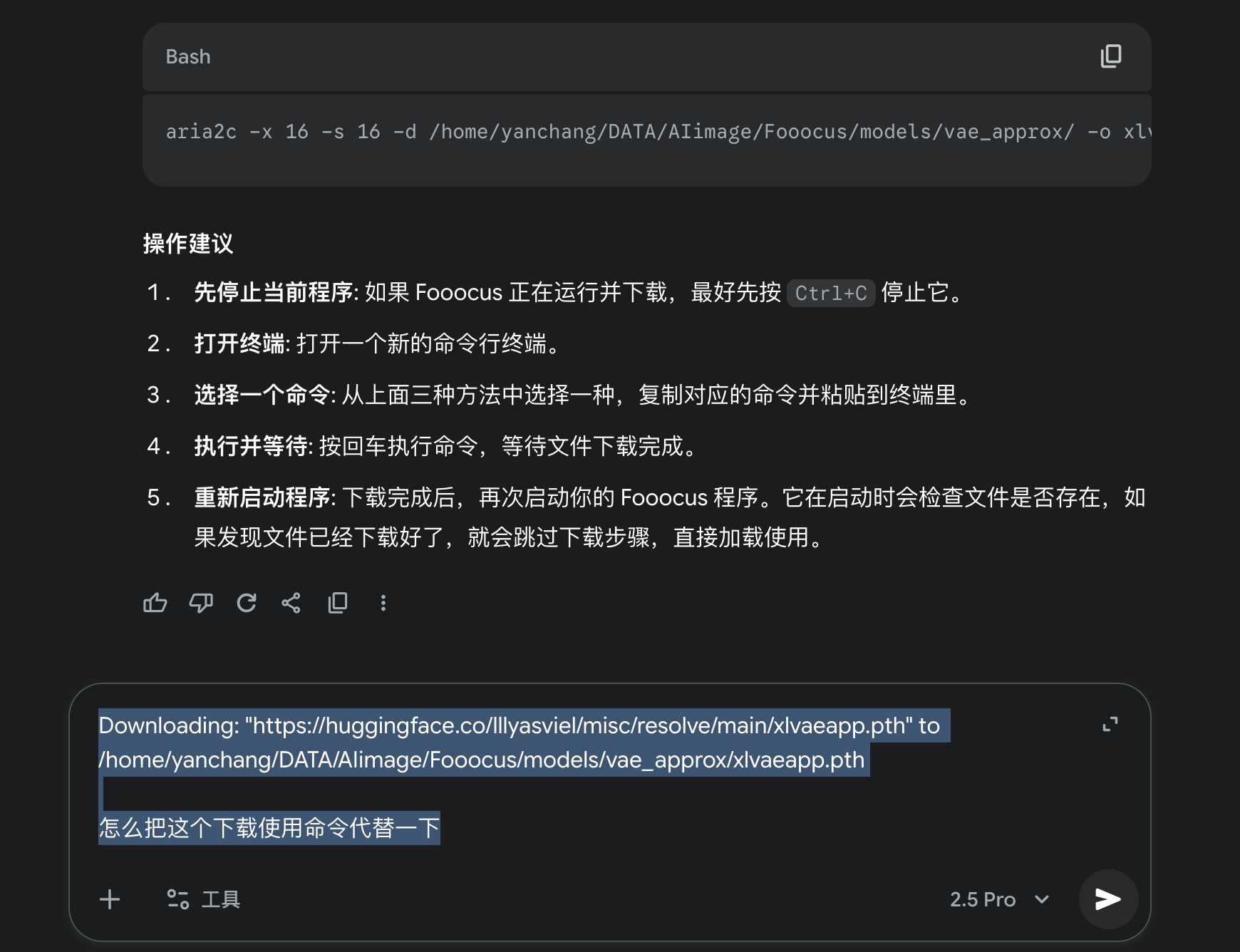Send the message with the arrow button
The width and height of the screenshot is (1240, 952).
pyautogui.click(x=1107, y=899)
